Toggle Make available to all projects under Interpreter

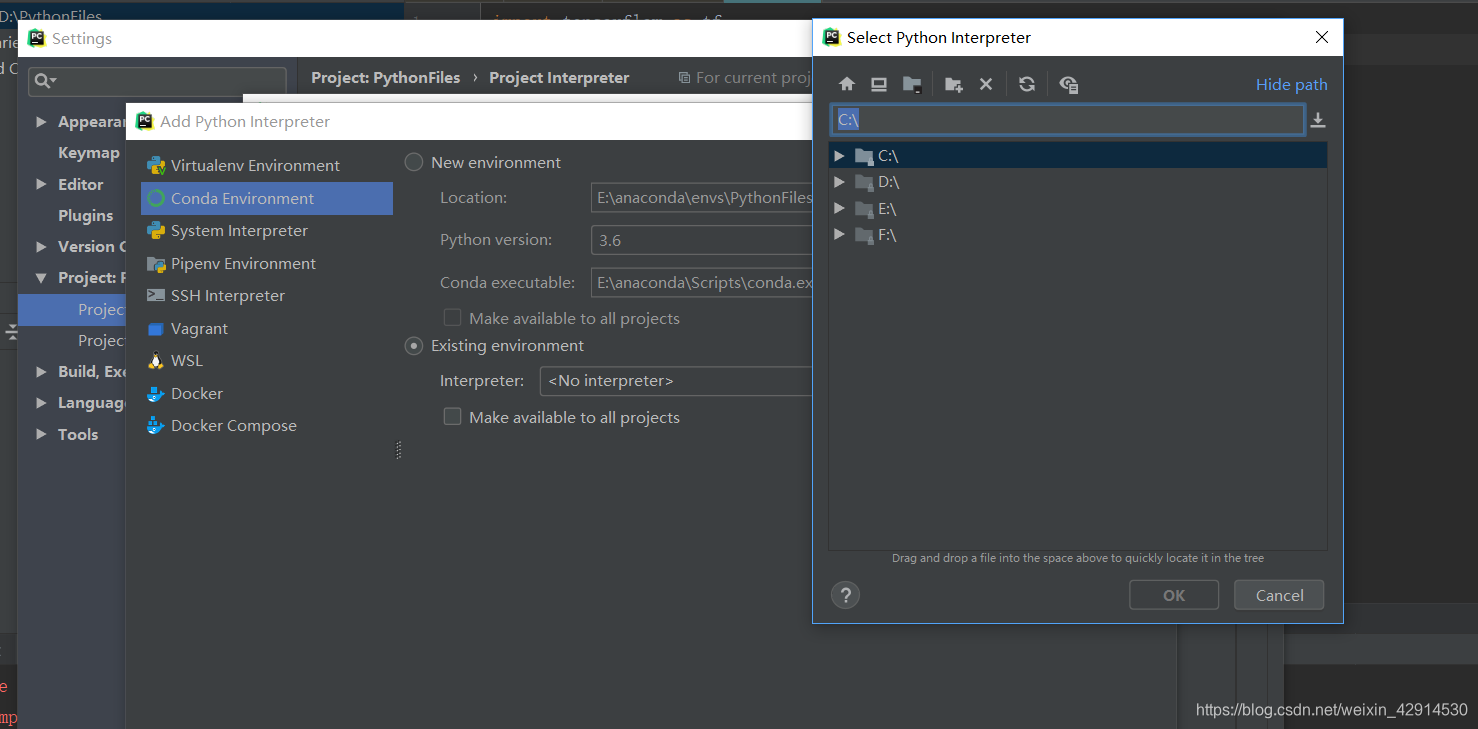point(453,417)
